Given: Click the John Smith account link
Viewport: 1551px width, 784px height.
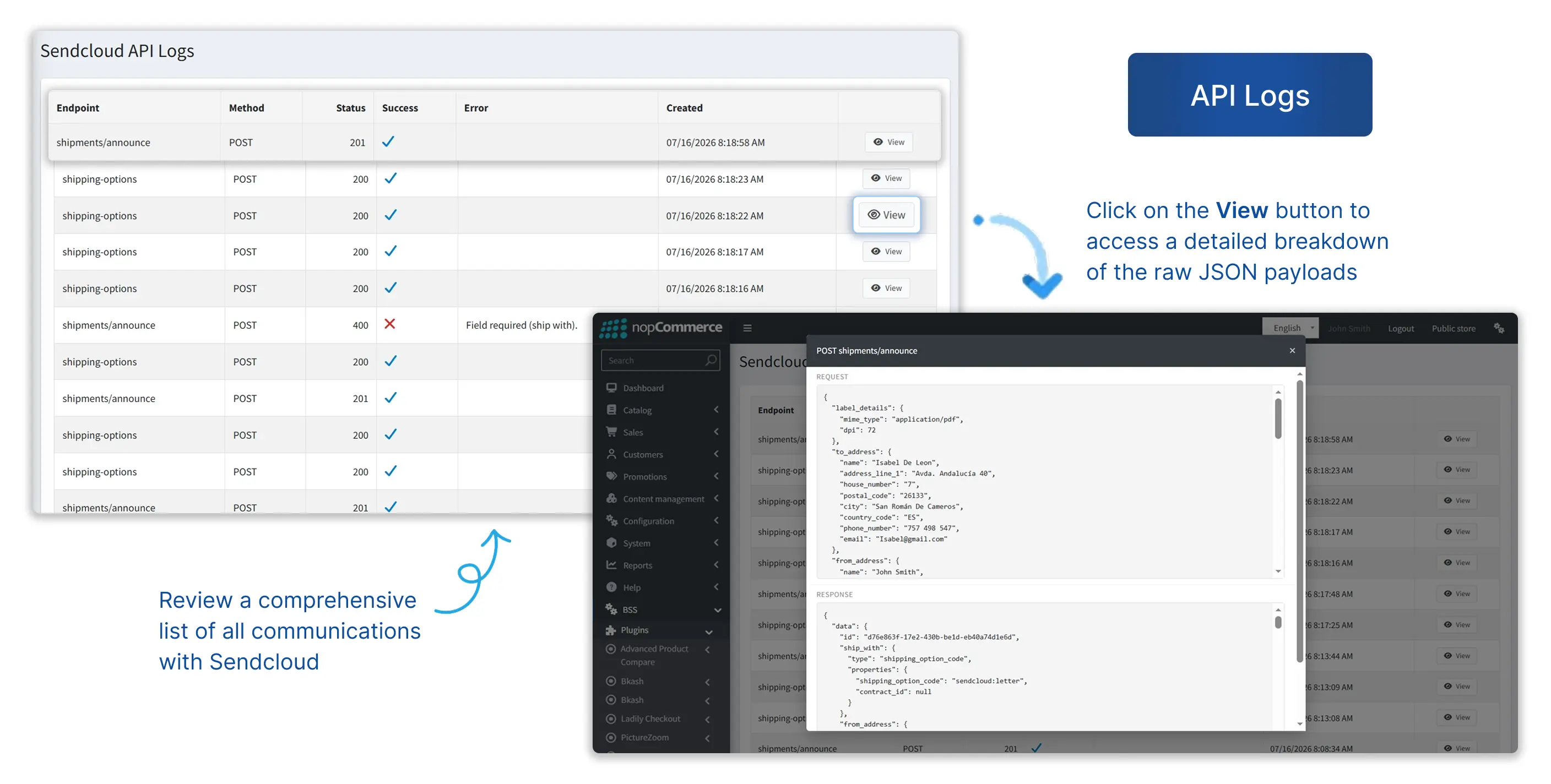Looking at the screenshot, I should click(1349, 328).
